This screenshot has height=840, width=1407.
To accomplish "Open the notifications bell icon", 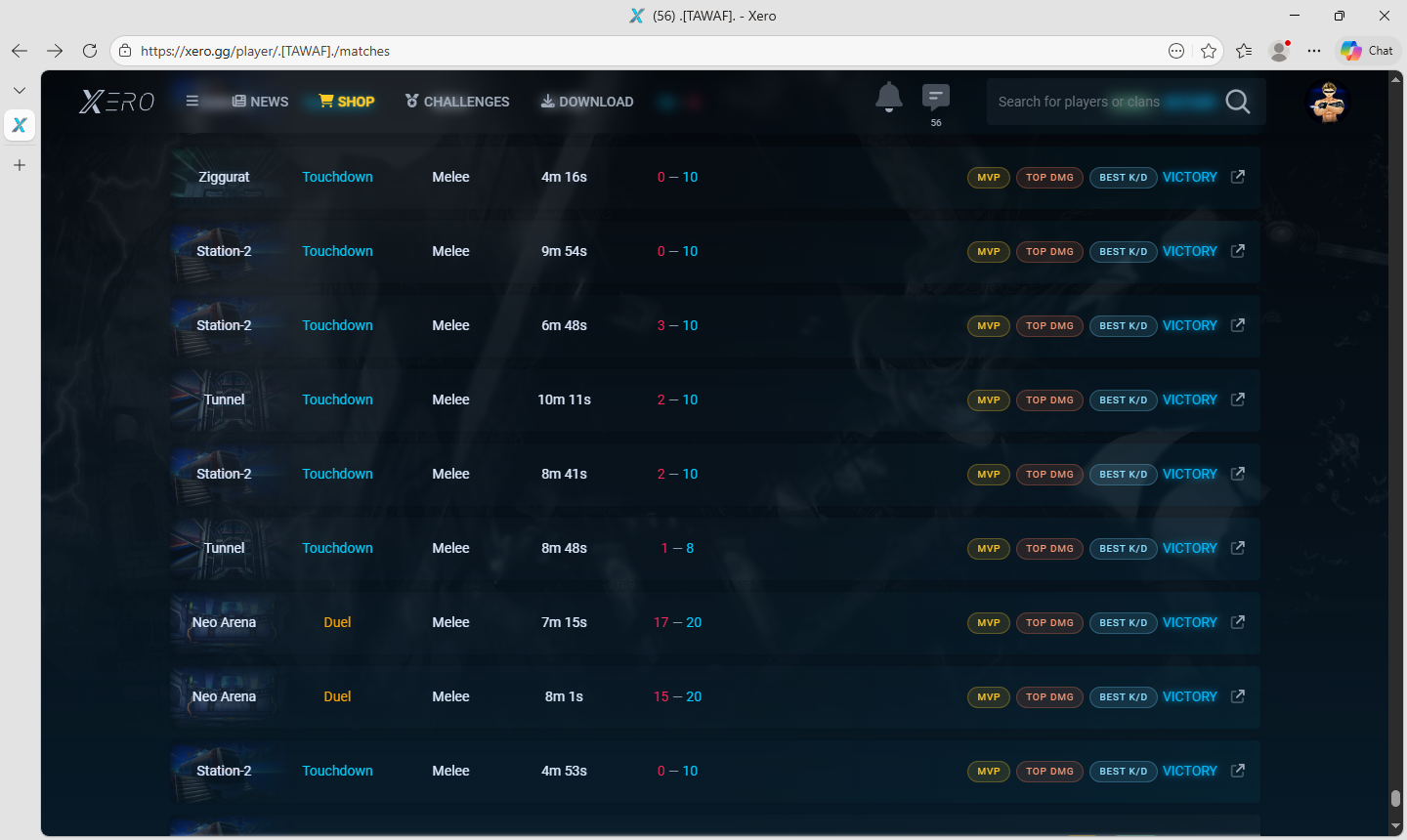I will (888, 98).
